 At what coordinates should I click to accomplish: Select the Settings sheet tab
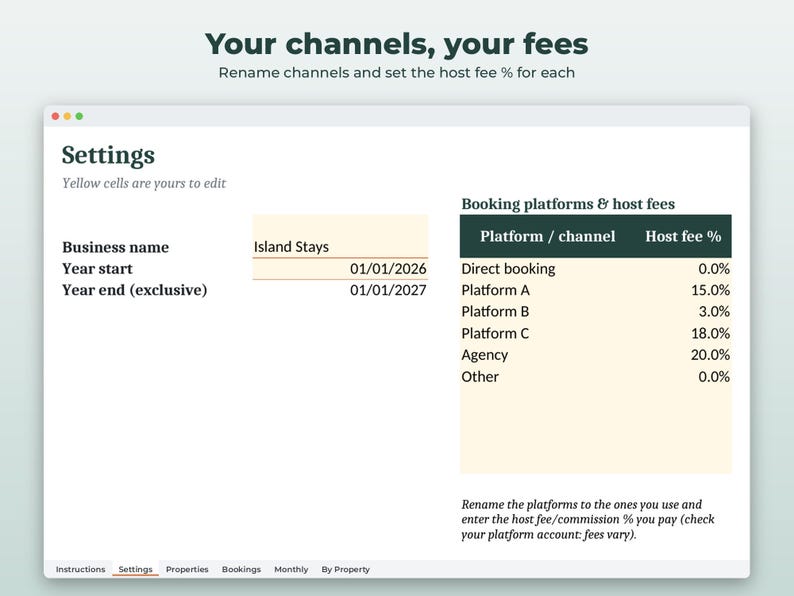[135, 569]
